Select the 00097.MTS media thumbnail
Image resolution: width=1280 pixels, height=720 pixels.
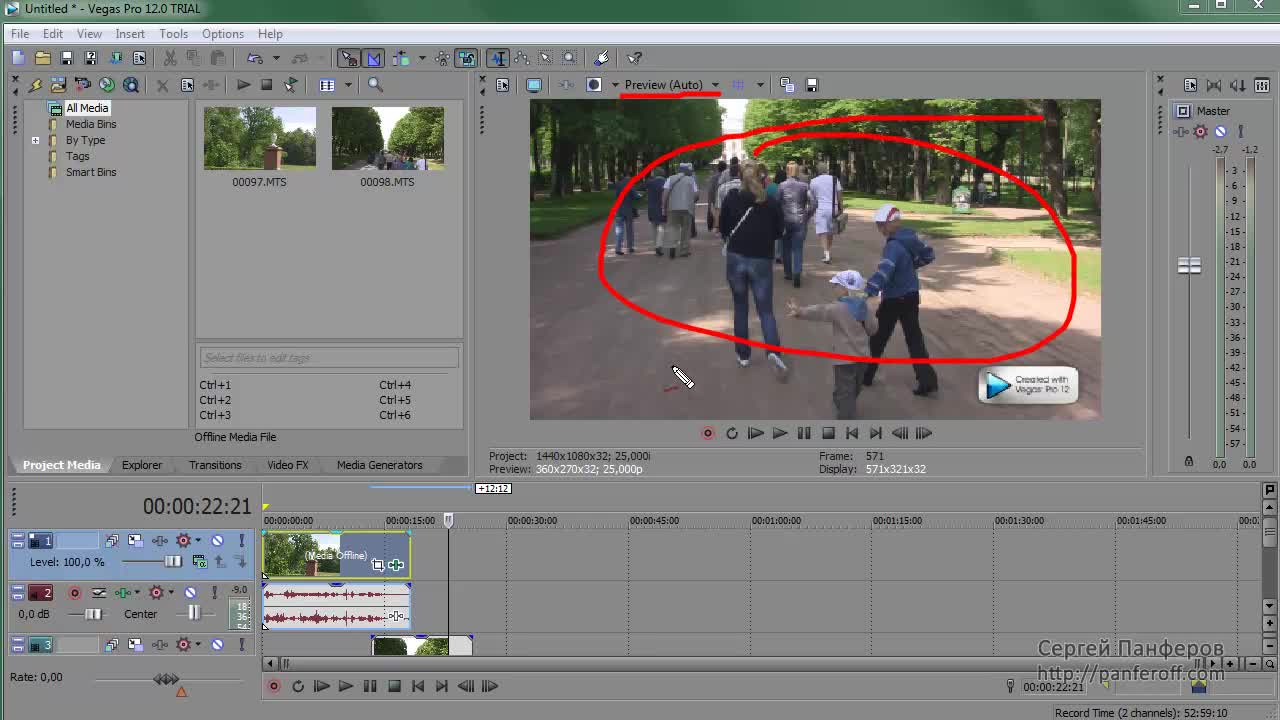tap(260, 138)
